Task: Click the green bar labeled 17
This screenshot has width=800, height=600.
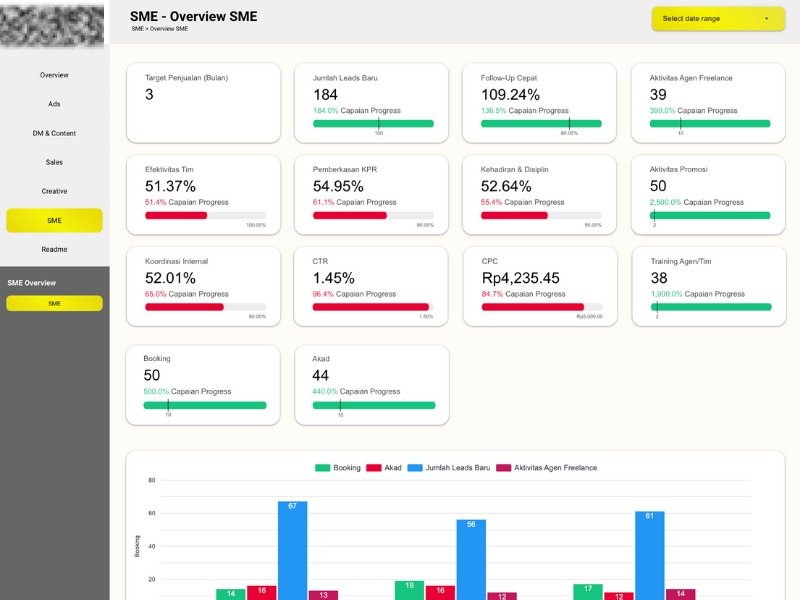Action: pos(588,592)
